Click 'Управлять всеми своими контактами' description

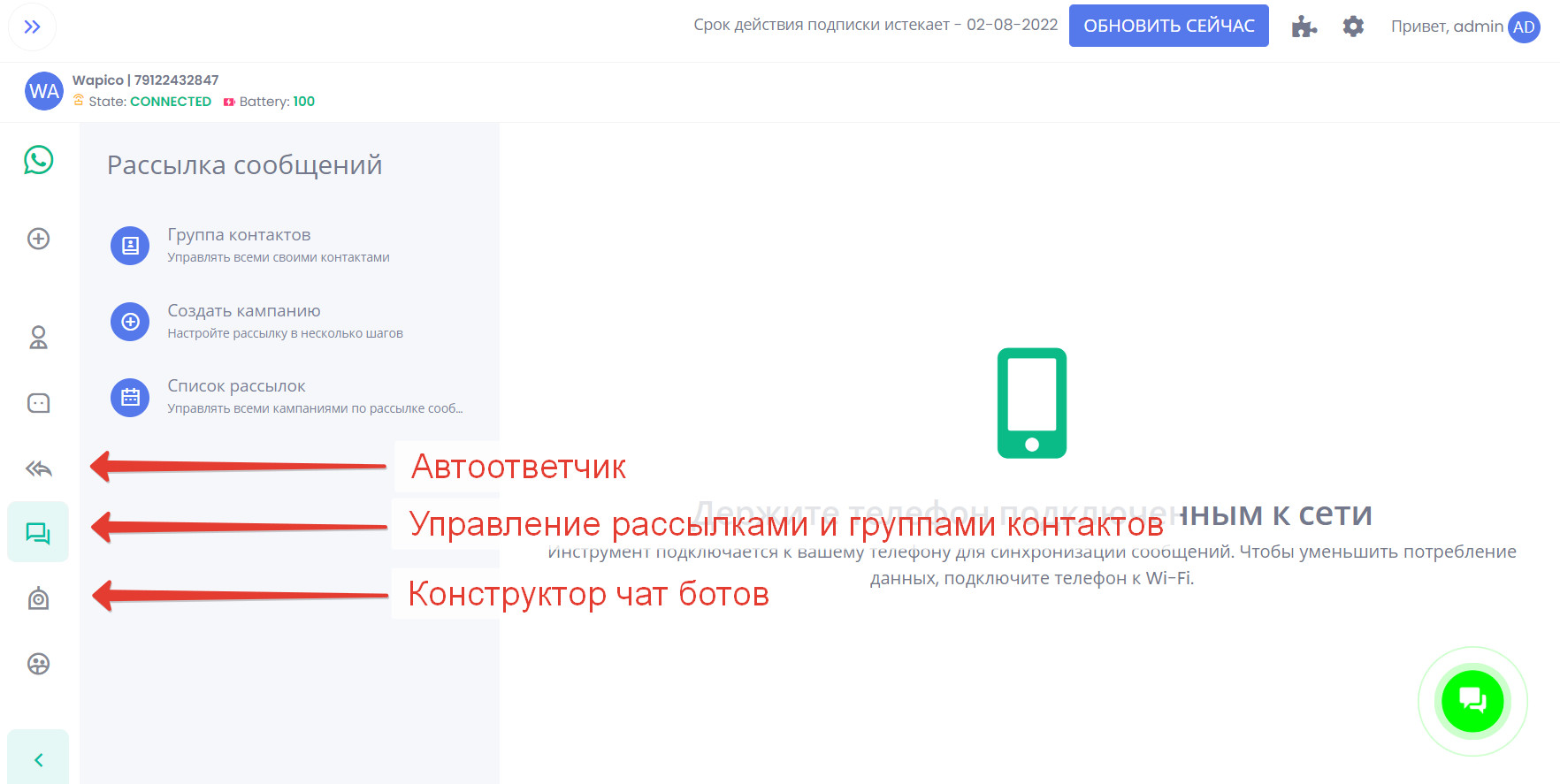tap(279, 257)
